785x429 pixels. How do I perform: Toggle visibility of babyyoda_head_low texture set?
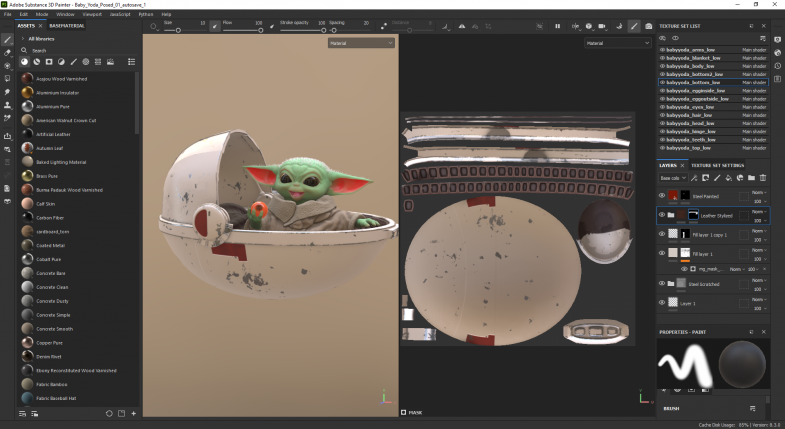(662, 123)
